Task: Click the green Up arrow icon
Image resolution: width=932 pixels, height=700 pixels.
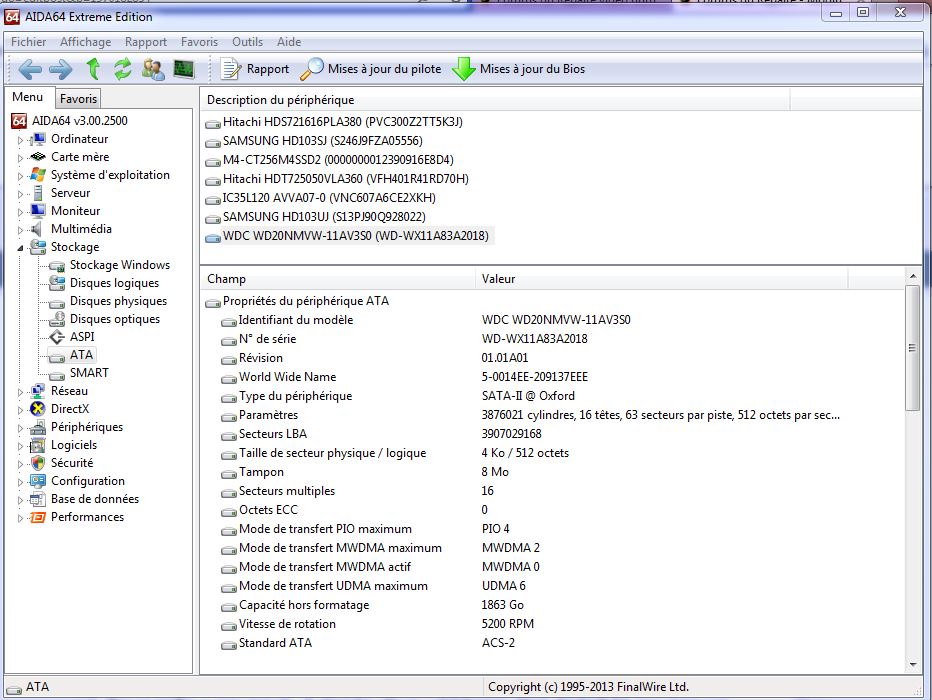Action: (93, 69)
